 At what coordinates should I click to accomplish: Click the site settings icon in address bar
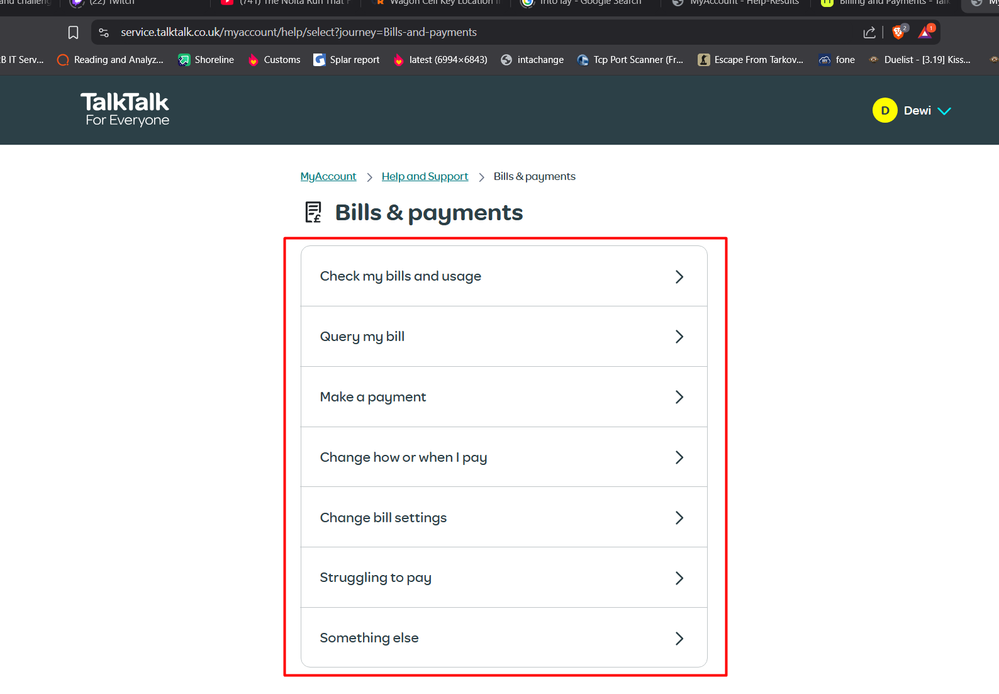[104, 32]
